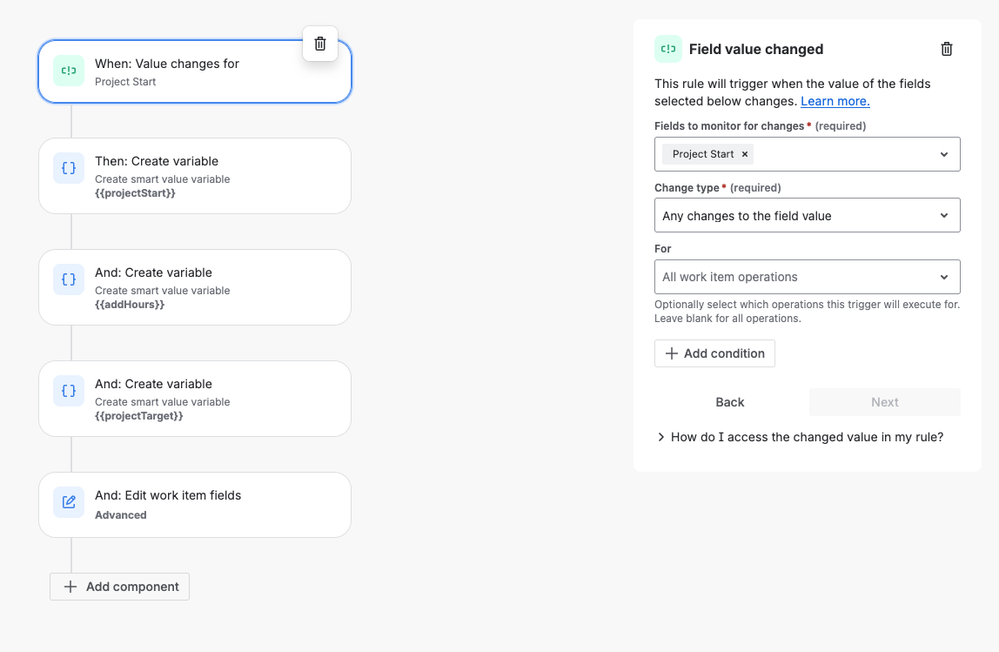999x652 pixels.
Task: Click the green trigger icon on the When card
Action: (x=69, y=71)
